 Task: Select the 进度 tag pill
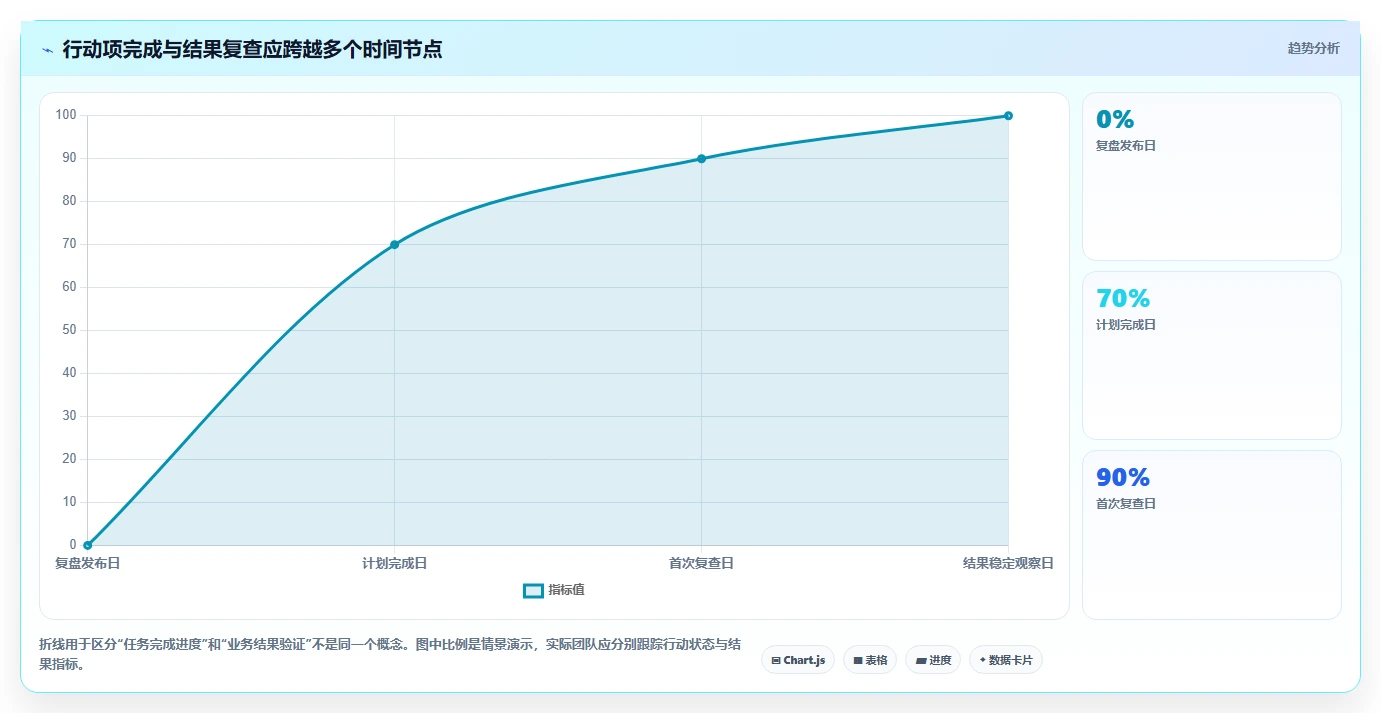[x=933, y=660]
